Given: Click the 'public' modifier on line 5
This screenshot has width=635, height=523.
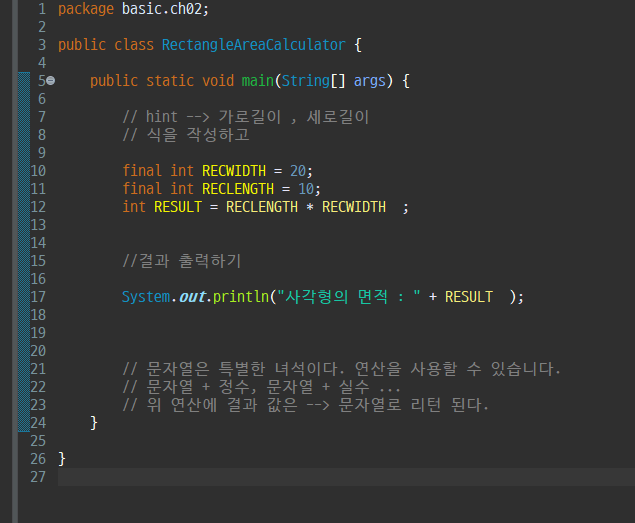Looking at the screenshot, I should pos(114,81).
